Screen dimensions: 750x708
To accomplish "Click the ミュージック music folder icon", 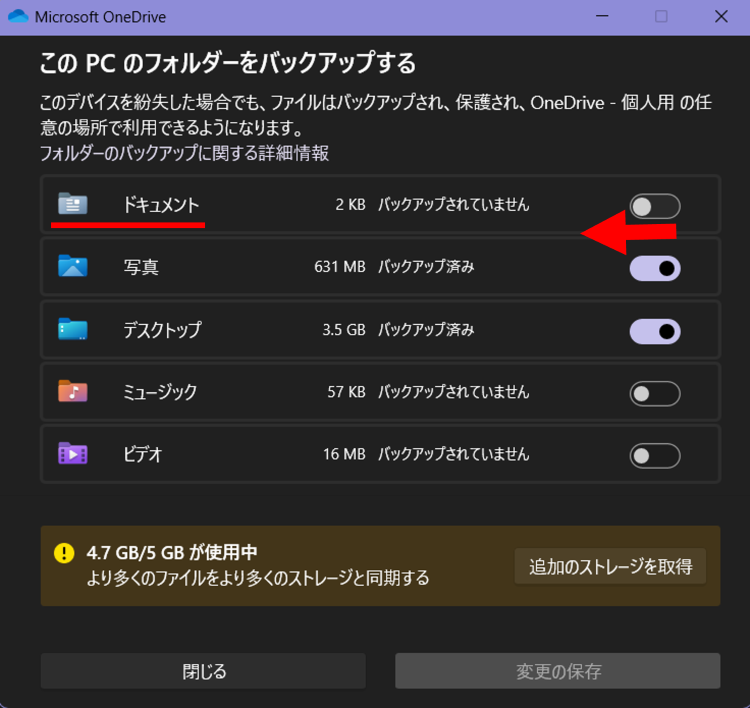I will click(x=73, y=391).
